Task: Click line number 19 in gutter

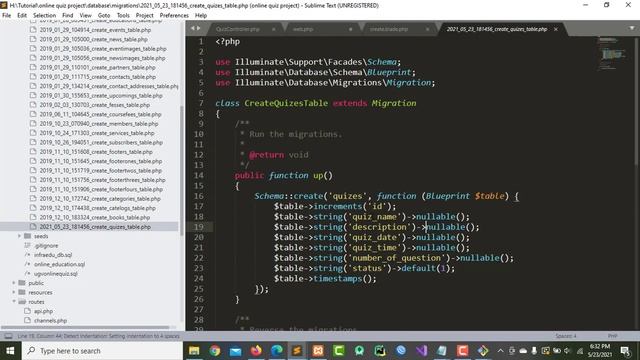Action: coord(198,227)
